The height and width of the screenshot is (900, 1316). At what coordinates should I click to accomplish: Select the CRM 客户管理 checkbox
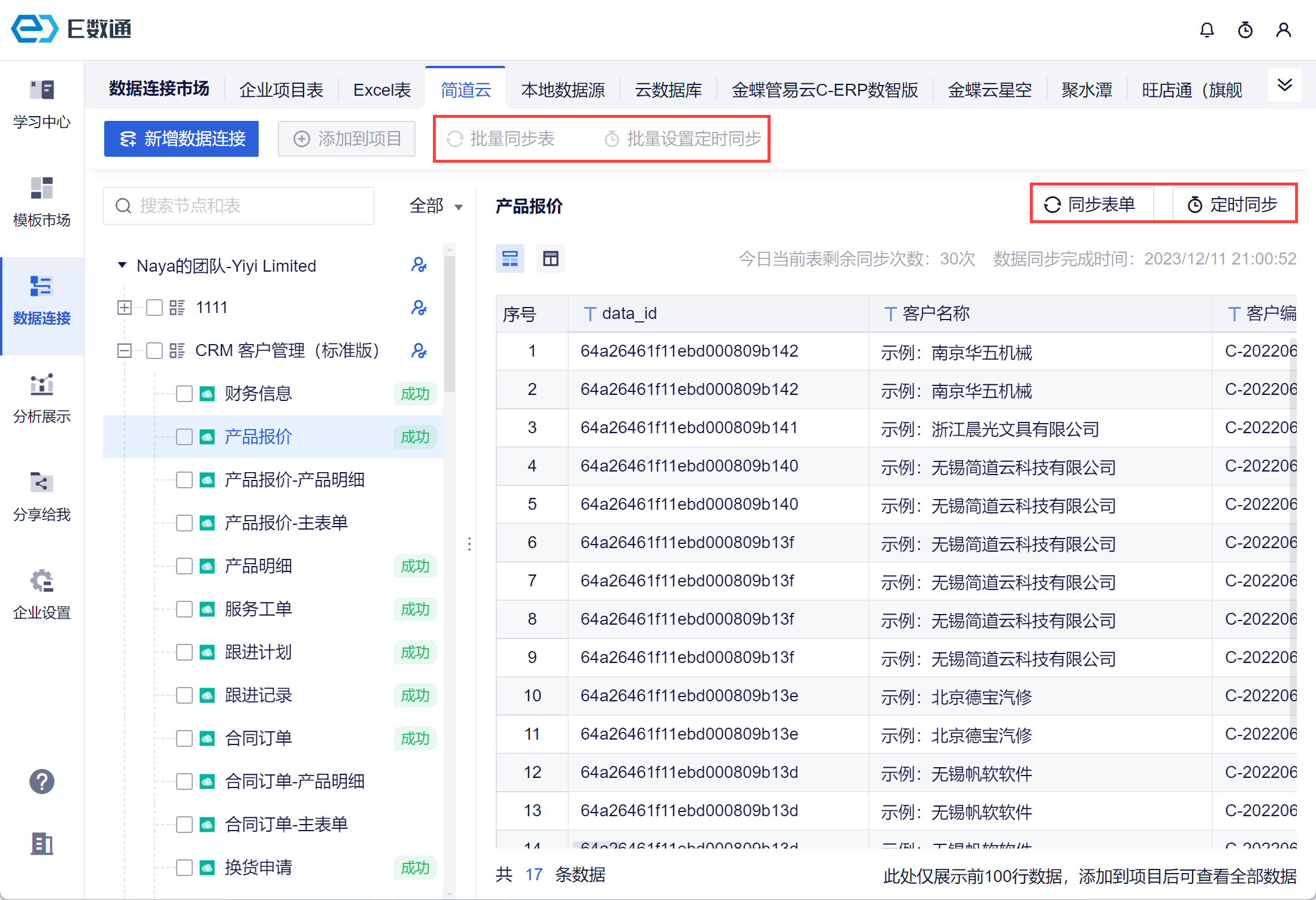click(154, 351)
